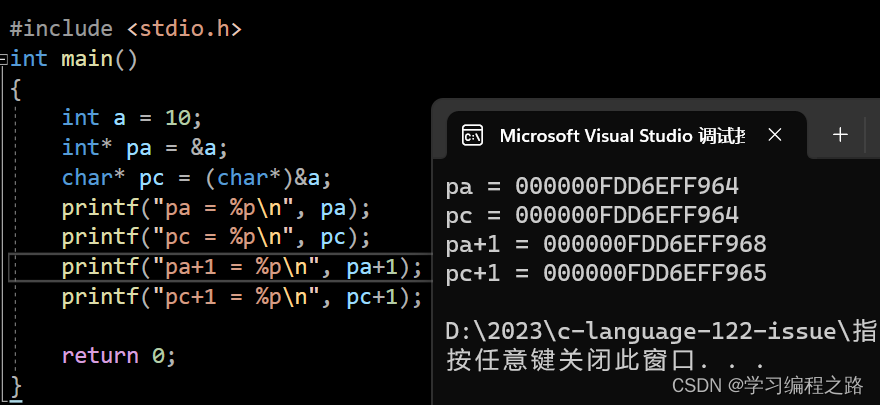
Task: Click output pa+1 = 000000FDD6EFF968
Action: click(606, 244)
